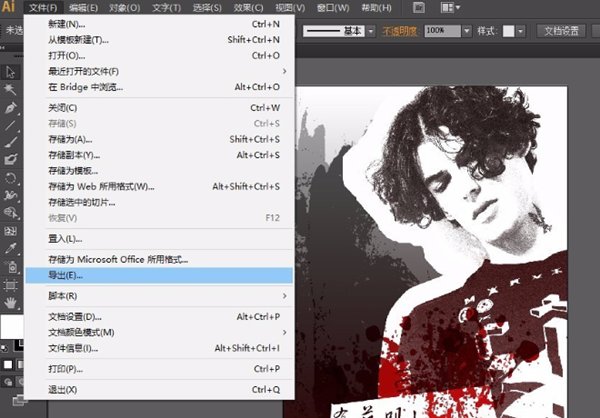The width and height of the screenshot is (600, 418).
Task: Select the Magic Wand tool
Action: click(10, 90)
